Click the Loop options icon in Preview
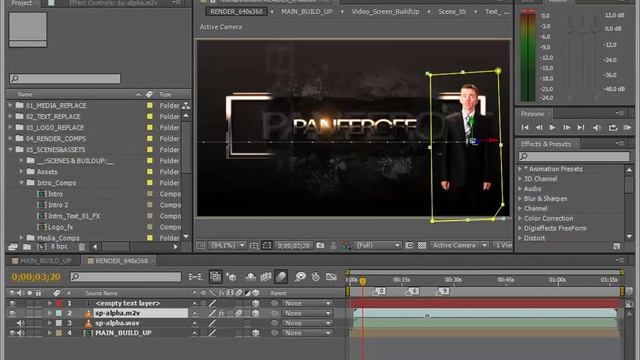 tap(613, 127)
